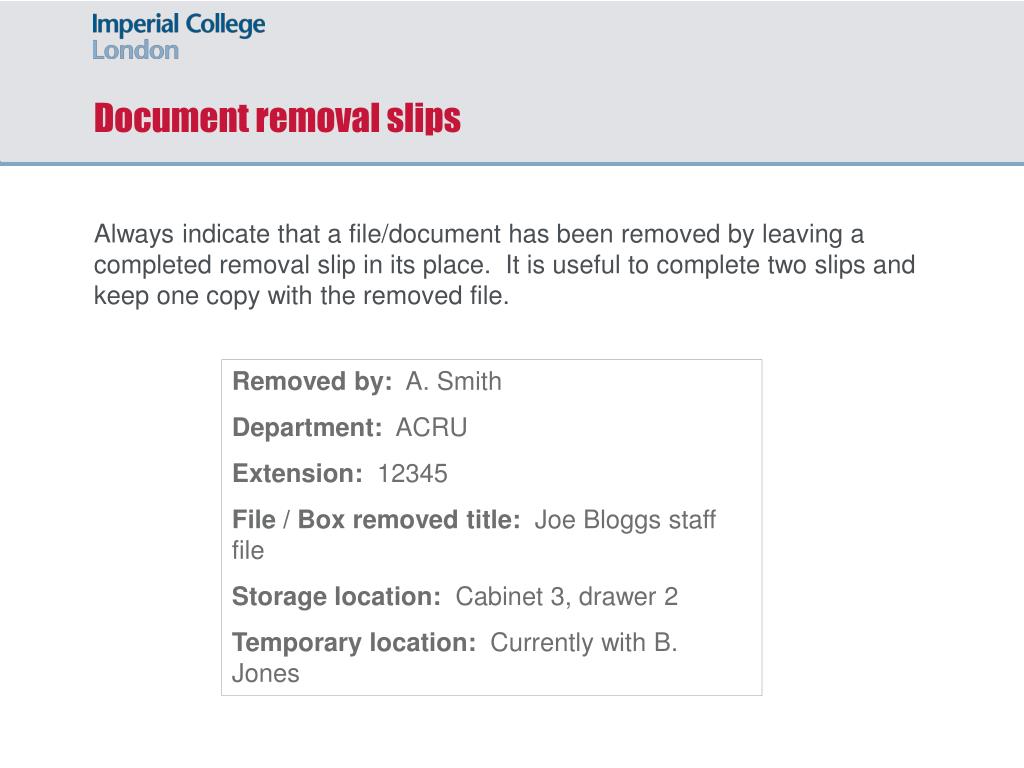This screenshot has height=768, width=1024.
Task: Click the word 'London' in the logo
Action: (135, 51)
